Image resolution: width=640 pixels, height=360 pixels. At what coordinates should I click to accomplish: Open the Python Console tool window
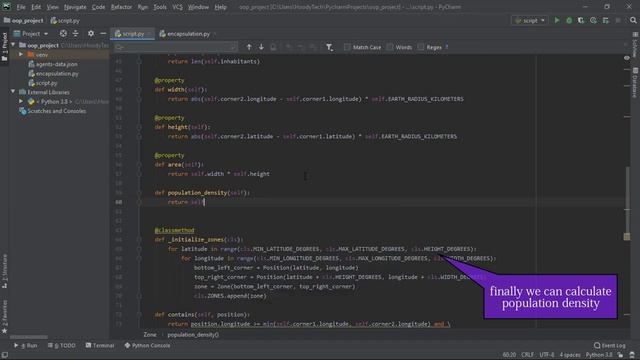pos(147,346)
